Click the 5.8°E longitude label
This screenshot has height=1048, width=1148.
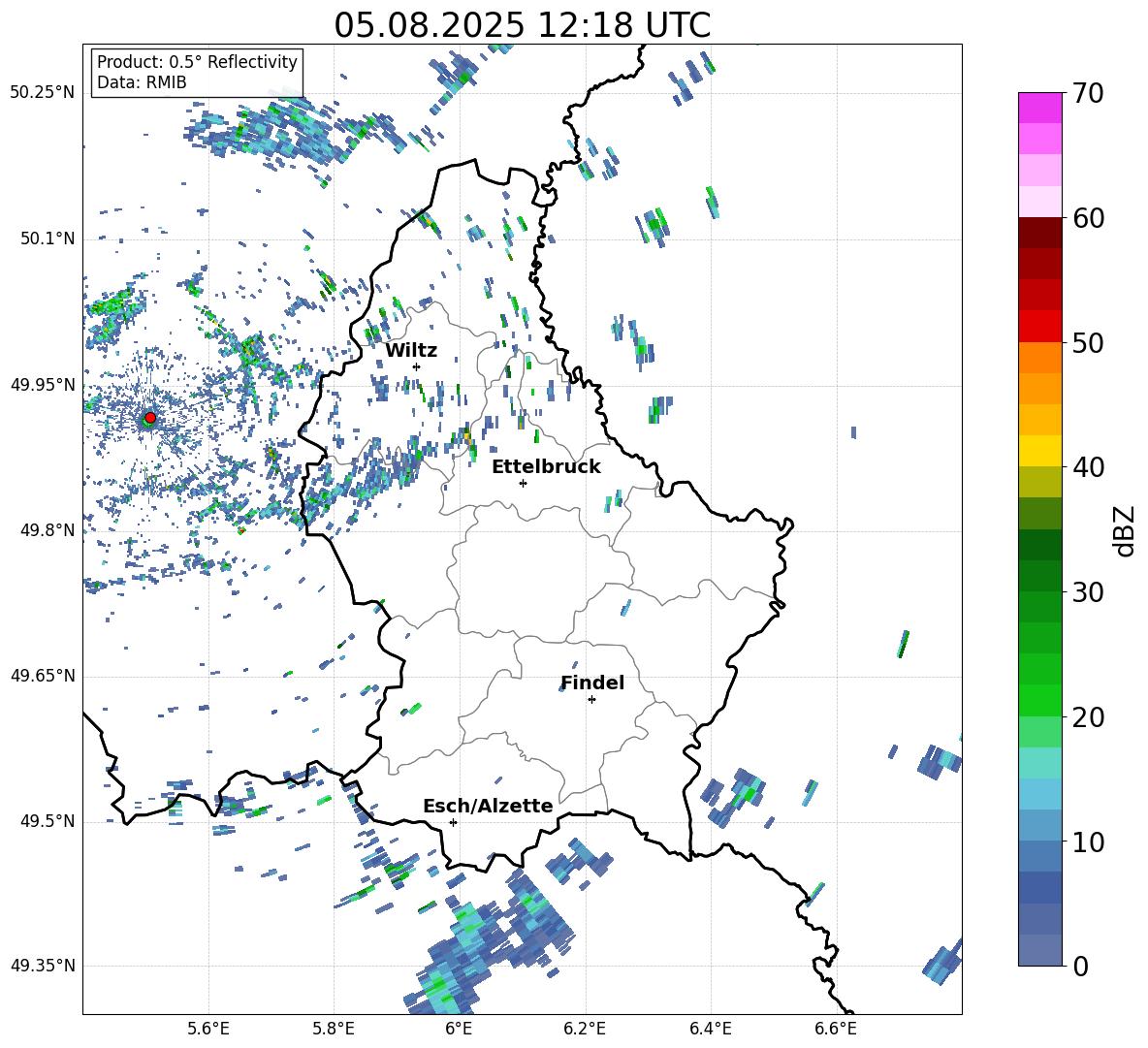point(334,1030)
